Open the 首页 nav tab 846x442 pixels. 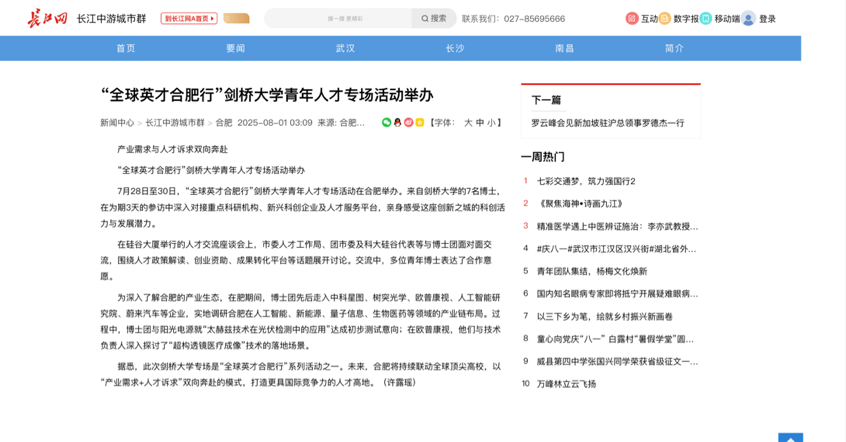point(126,48)
